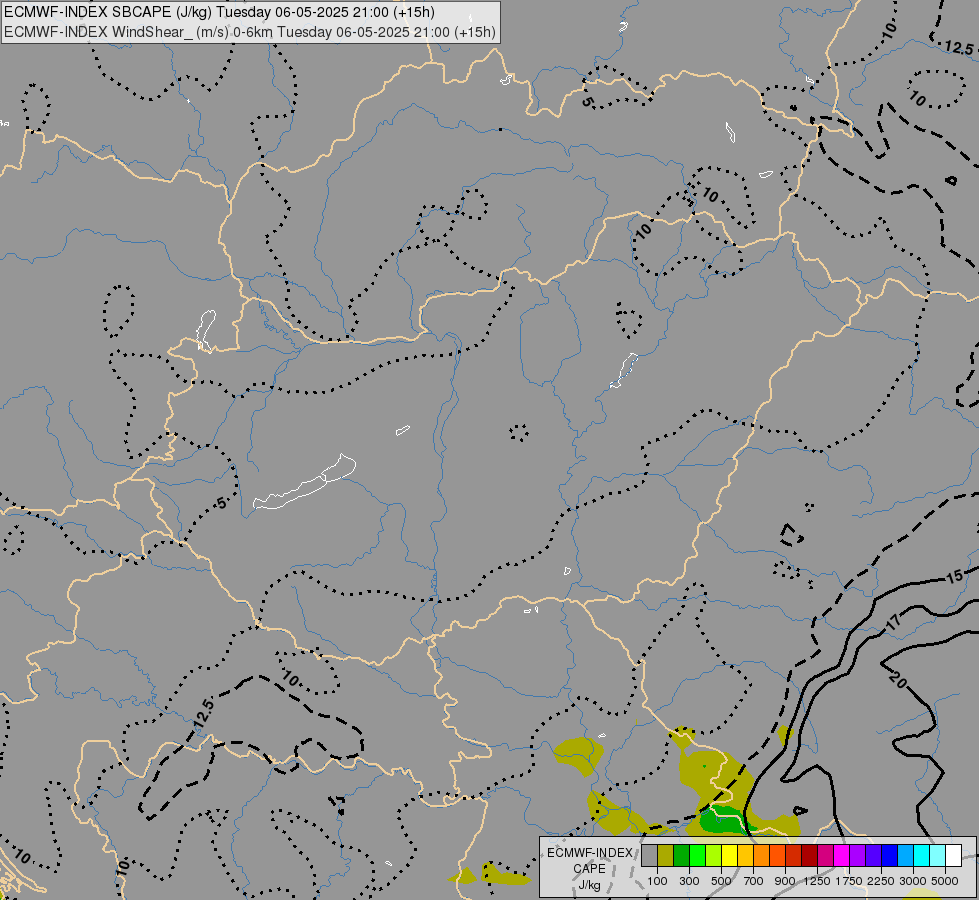Select the bright green legend swatch
The height and width of the screenshot is (900, 979).
pyautogui.click(x=698, y=855)
